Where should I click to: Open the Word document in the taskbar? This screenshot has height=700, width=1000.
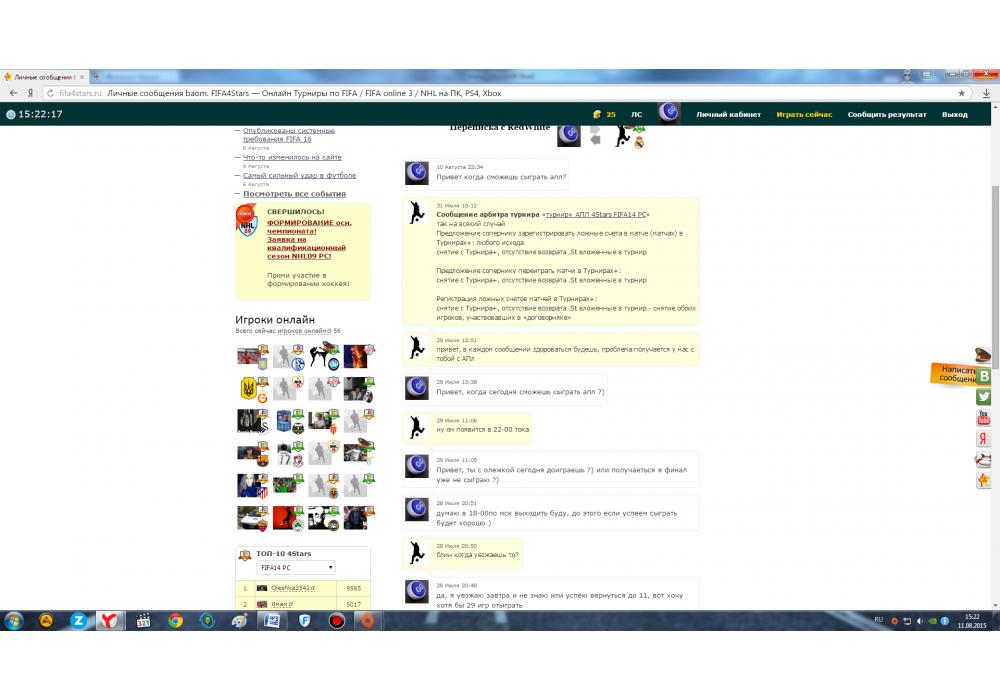coord(271,620)
